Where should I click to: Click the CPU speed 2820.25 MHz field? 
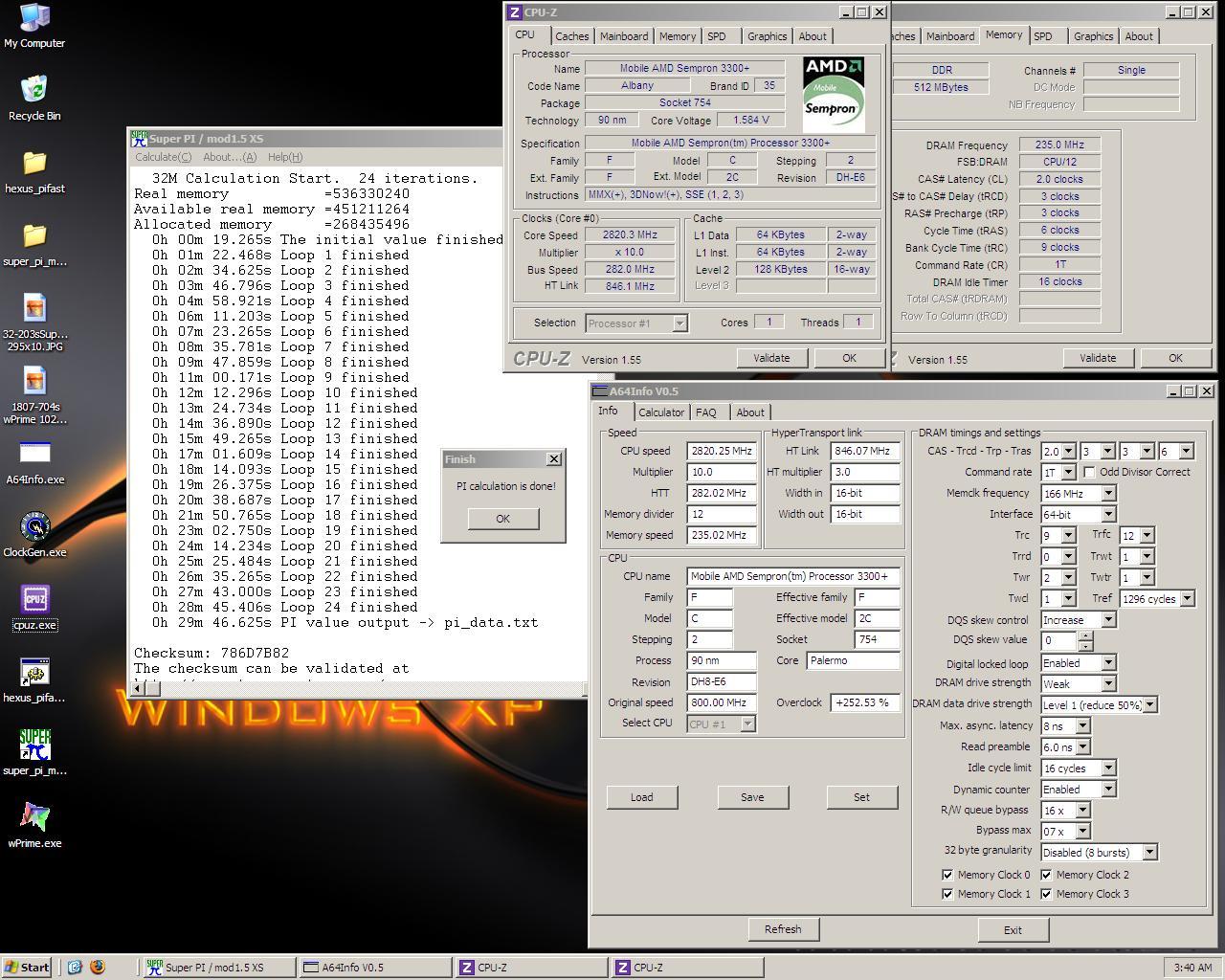click(722, 451)
